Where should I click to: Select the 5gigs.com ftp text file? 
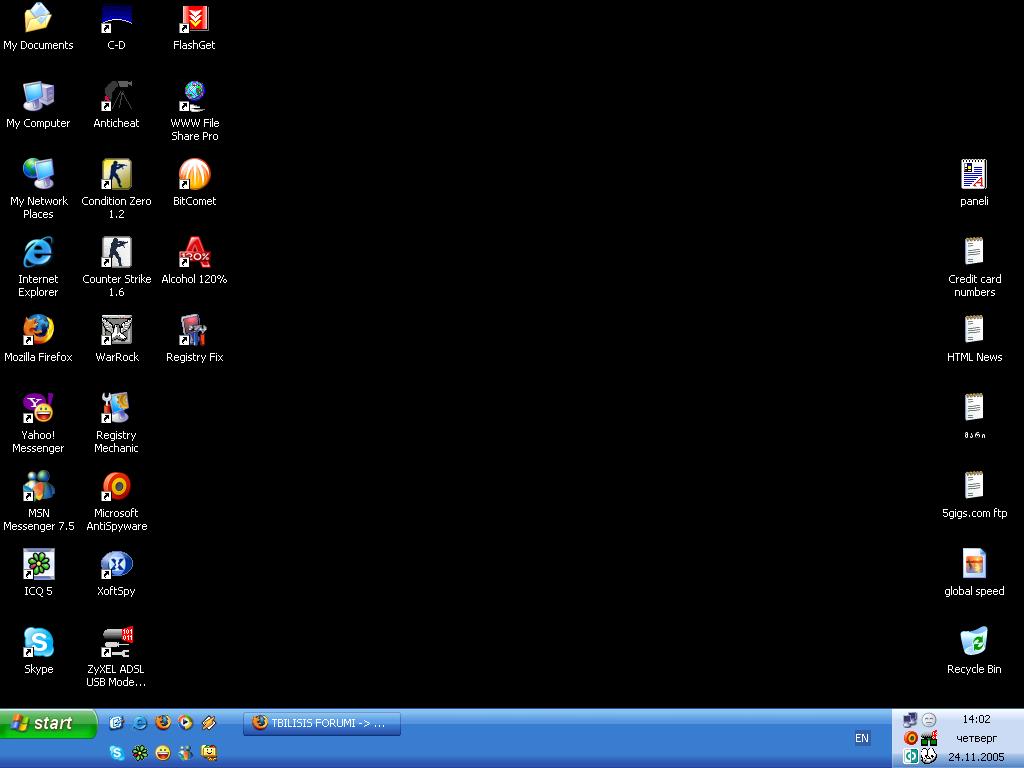click(x=974, y=494)
